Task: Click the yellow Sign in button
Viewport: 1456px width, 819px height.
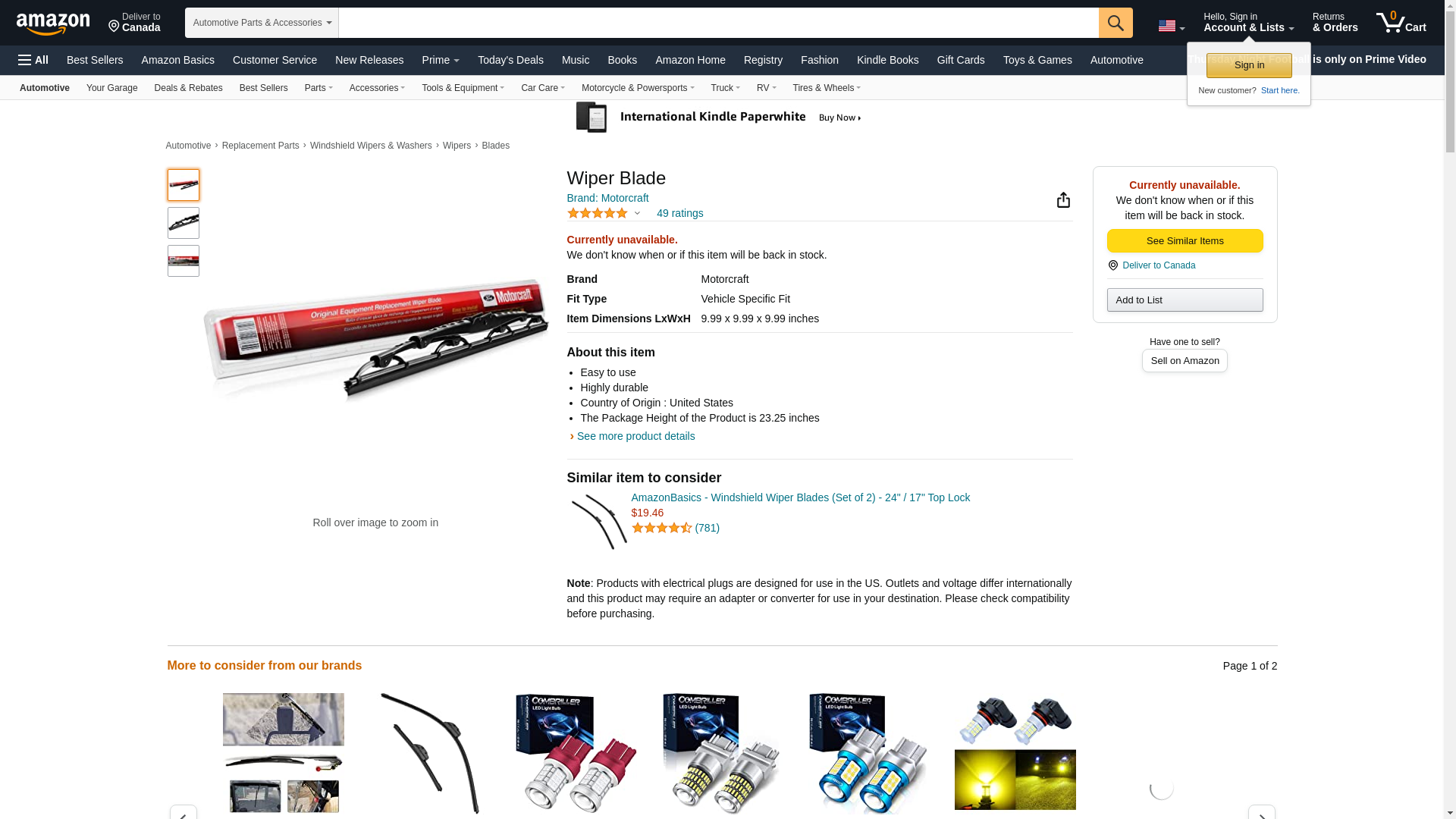Action: (1249, 65)
